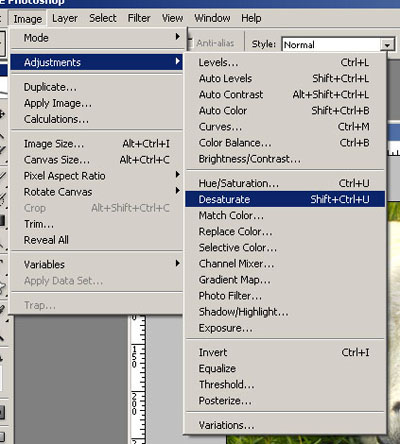Image resolution: width=400 pixels, height=444 pixels.
Task: Expand Rotate Canvas submenu
Action: [97, 192]
